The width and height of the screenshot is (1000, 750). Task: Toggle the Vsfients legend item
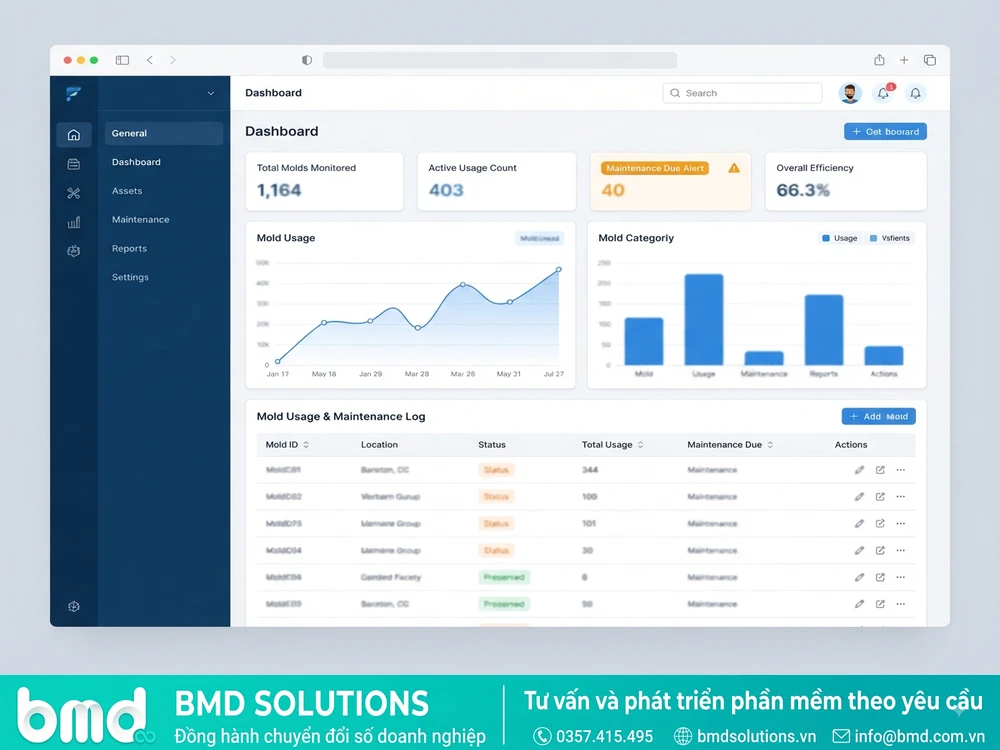(x=890, y=238)
